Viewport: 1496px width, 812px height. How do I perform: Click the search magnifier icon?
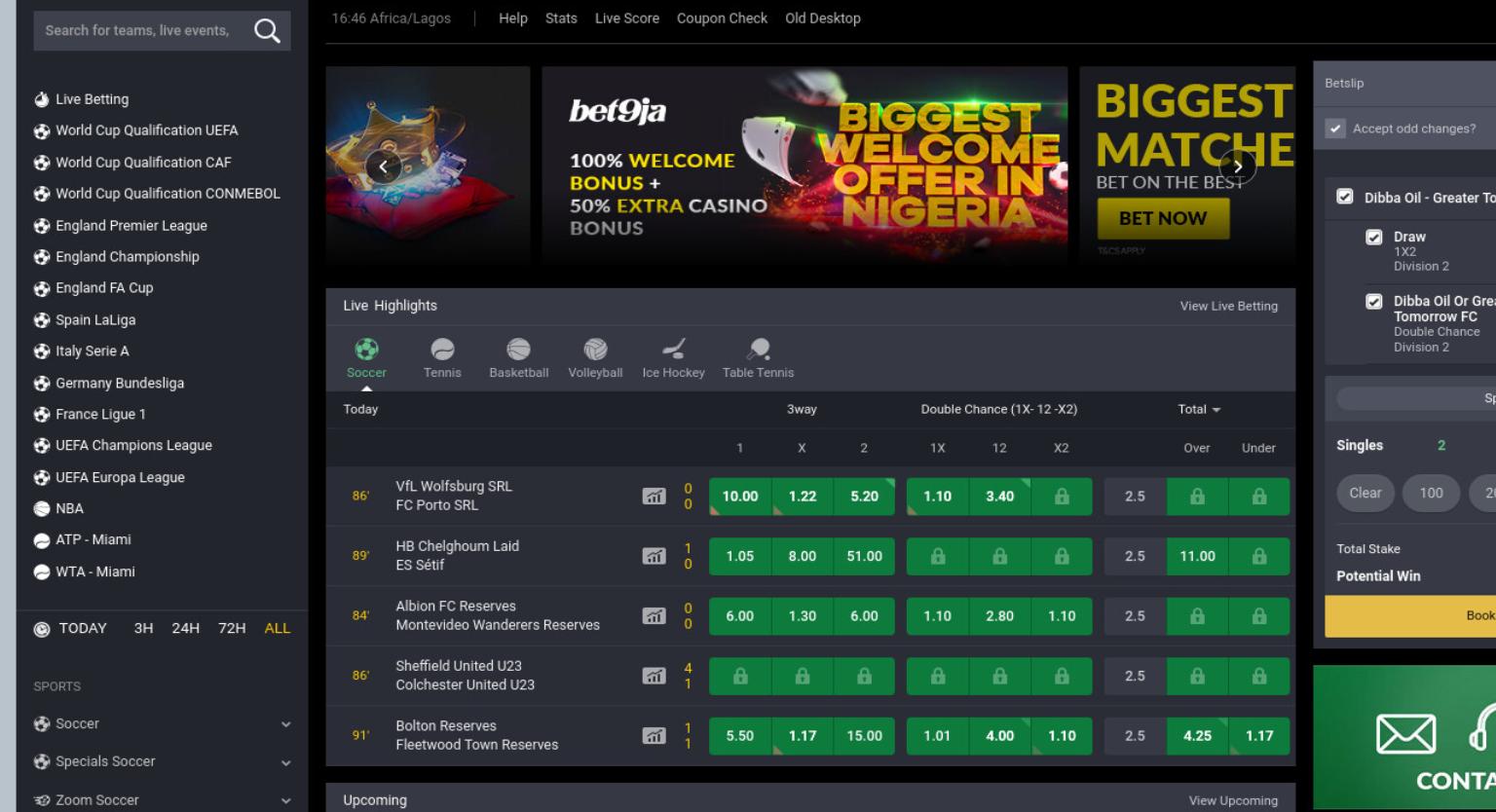coord(266,31)
